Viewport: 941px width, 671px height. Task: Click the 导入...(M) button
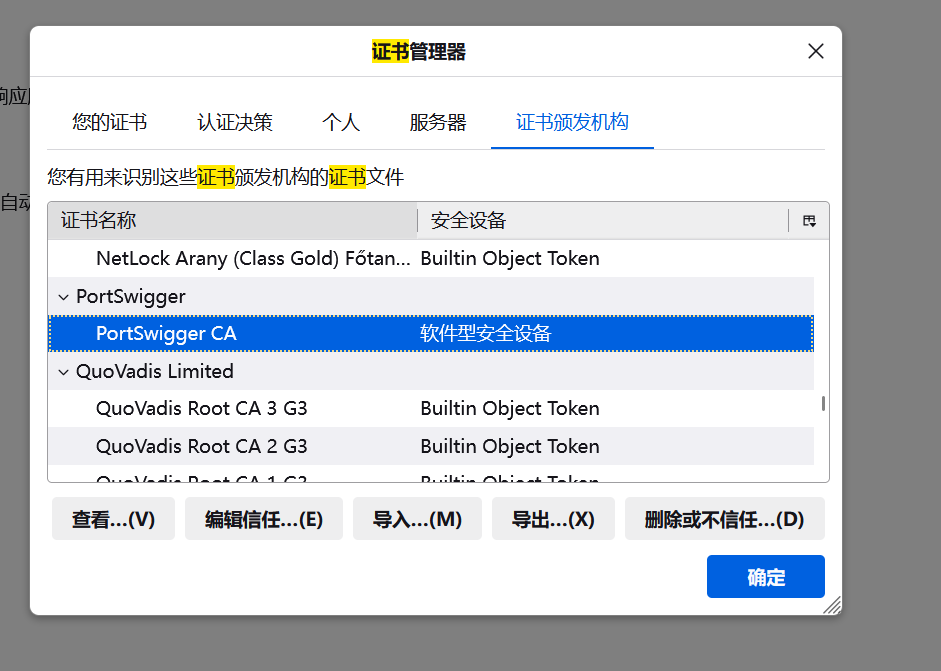coord(417,519)
